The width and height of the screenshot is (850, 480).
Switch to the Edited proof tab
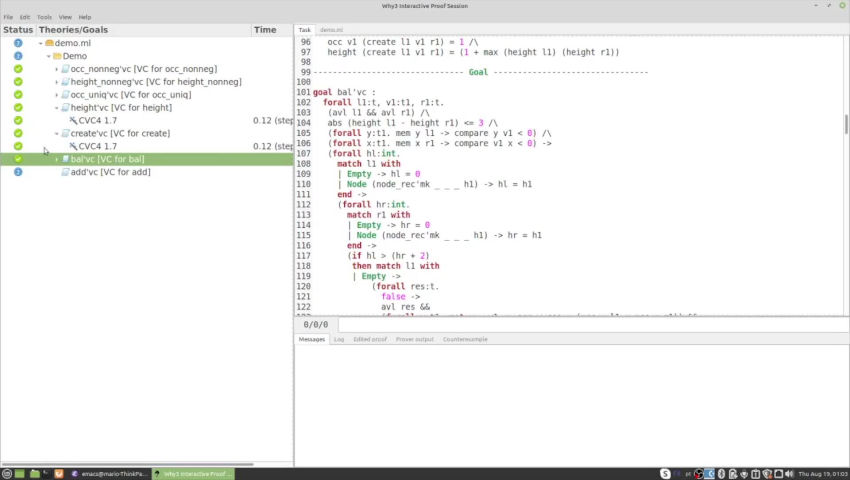coord(370,339)
